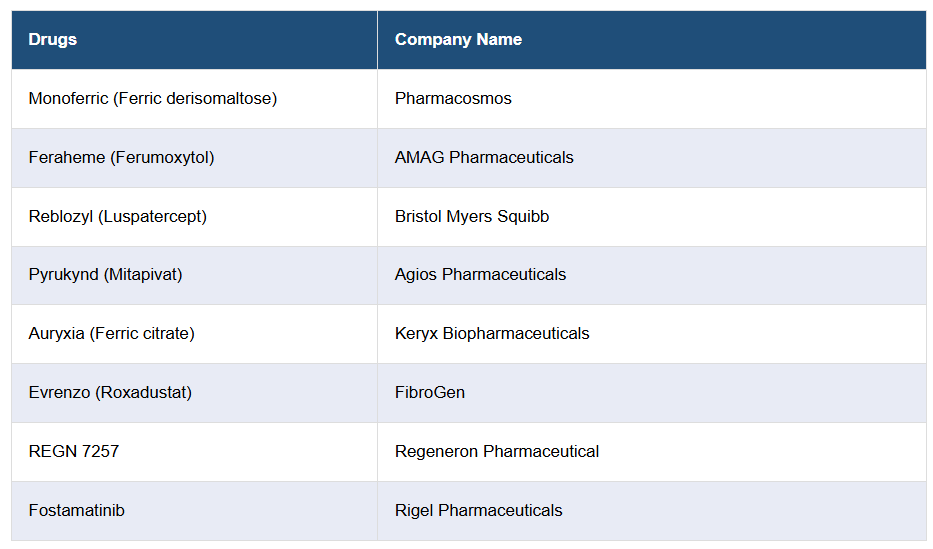933x549 pixels.
Task: Click the Drugs column header
Action: tap(53, 40)
